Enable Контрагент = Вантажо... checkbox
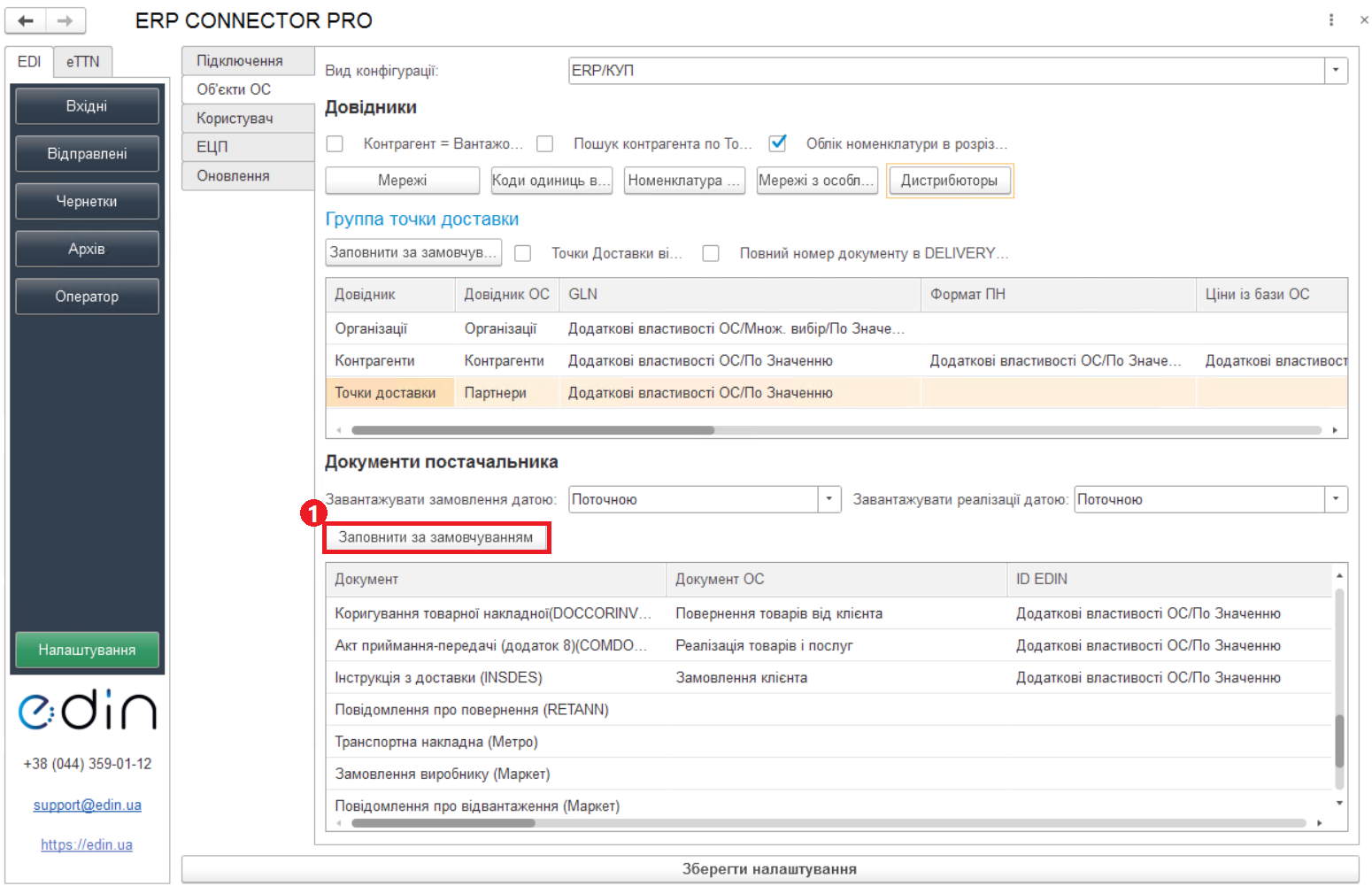Image resolution: width=1372 pixels, height=886 pixels. (x=335, y=143)
